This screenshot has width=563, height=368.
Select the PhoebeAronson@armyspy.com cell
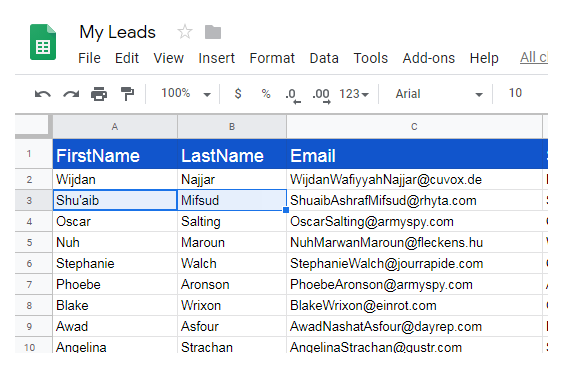tap(414, 284)
